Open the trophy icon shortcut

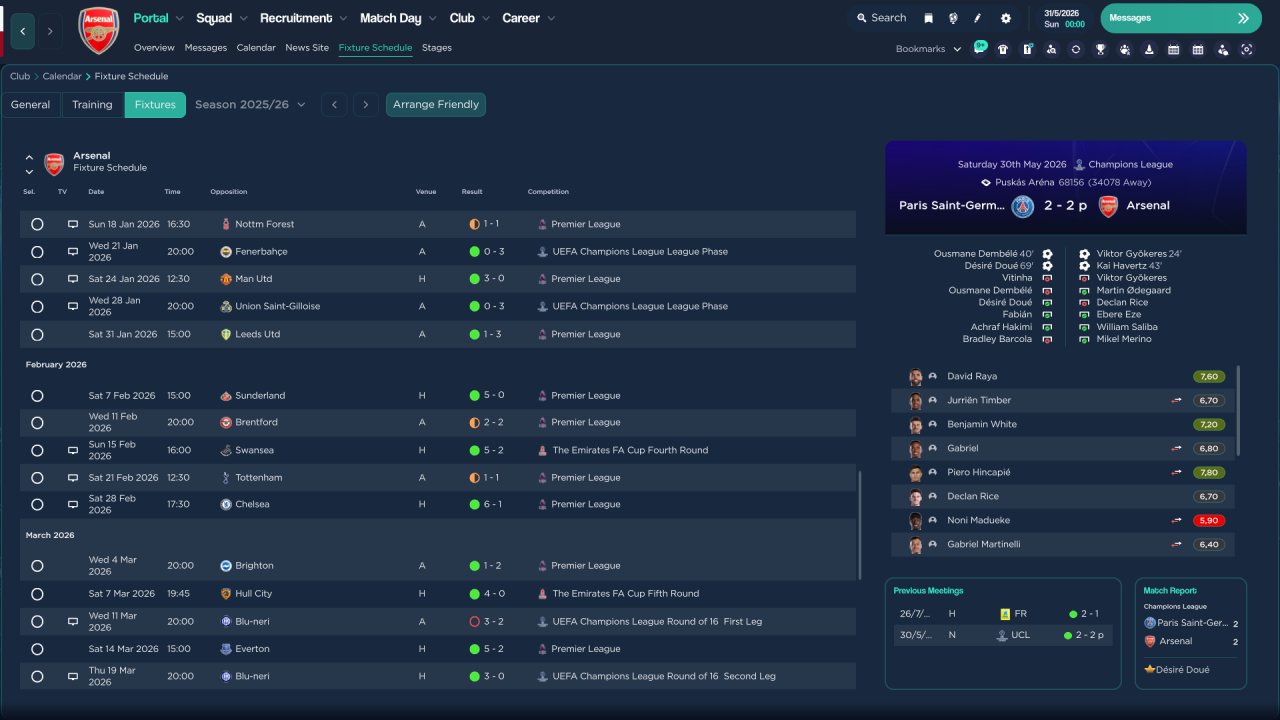tap(1100, 49)
